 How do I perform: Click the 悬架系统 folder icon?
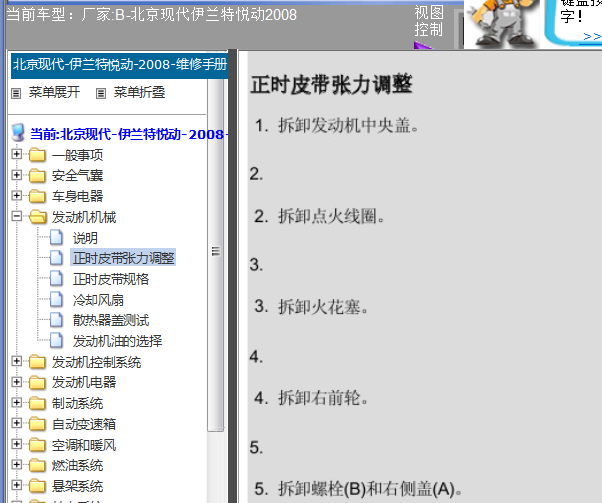click(37, 486)
